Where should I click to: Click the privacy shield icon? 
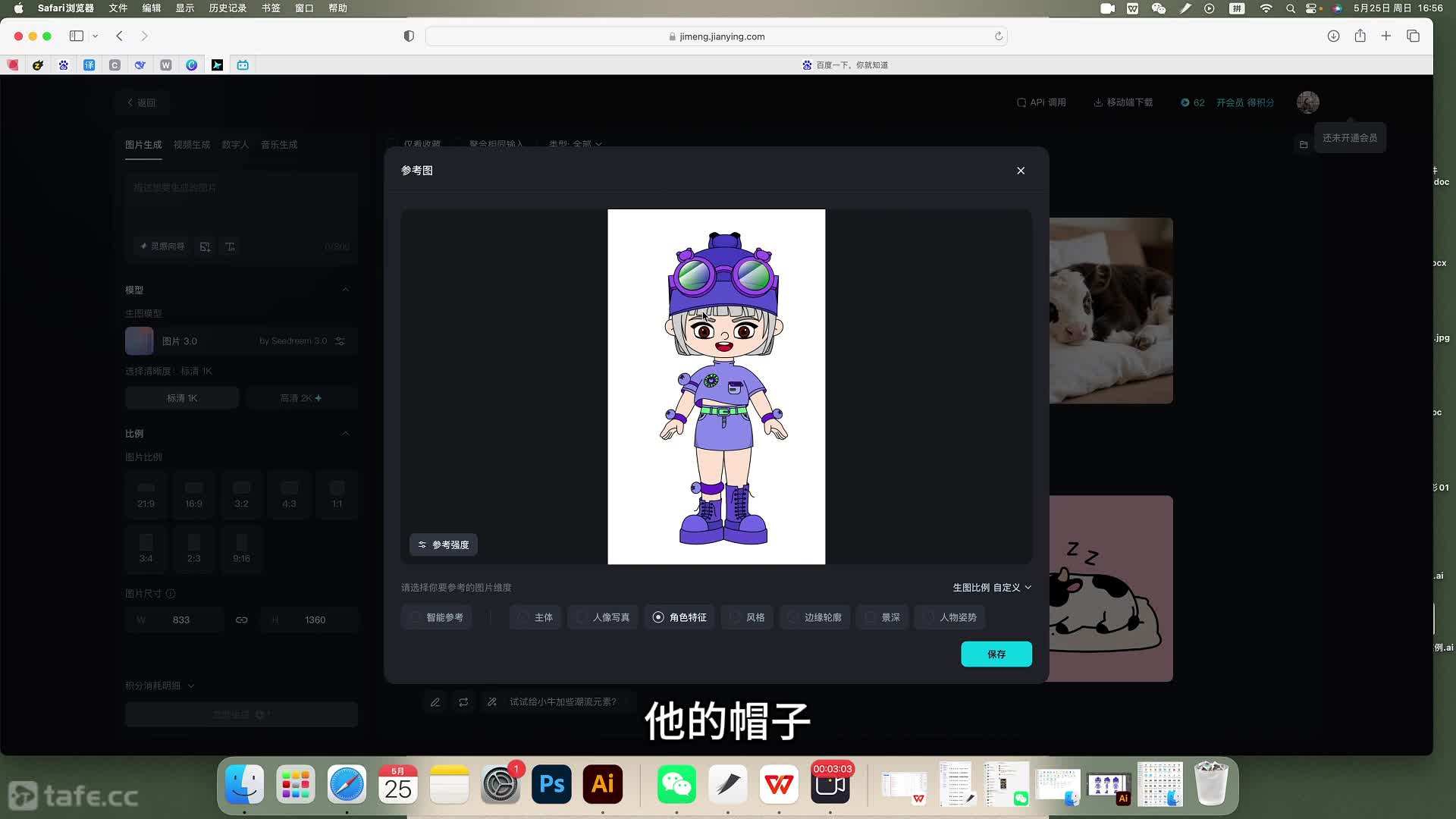point(409,36)
